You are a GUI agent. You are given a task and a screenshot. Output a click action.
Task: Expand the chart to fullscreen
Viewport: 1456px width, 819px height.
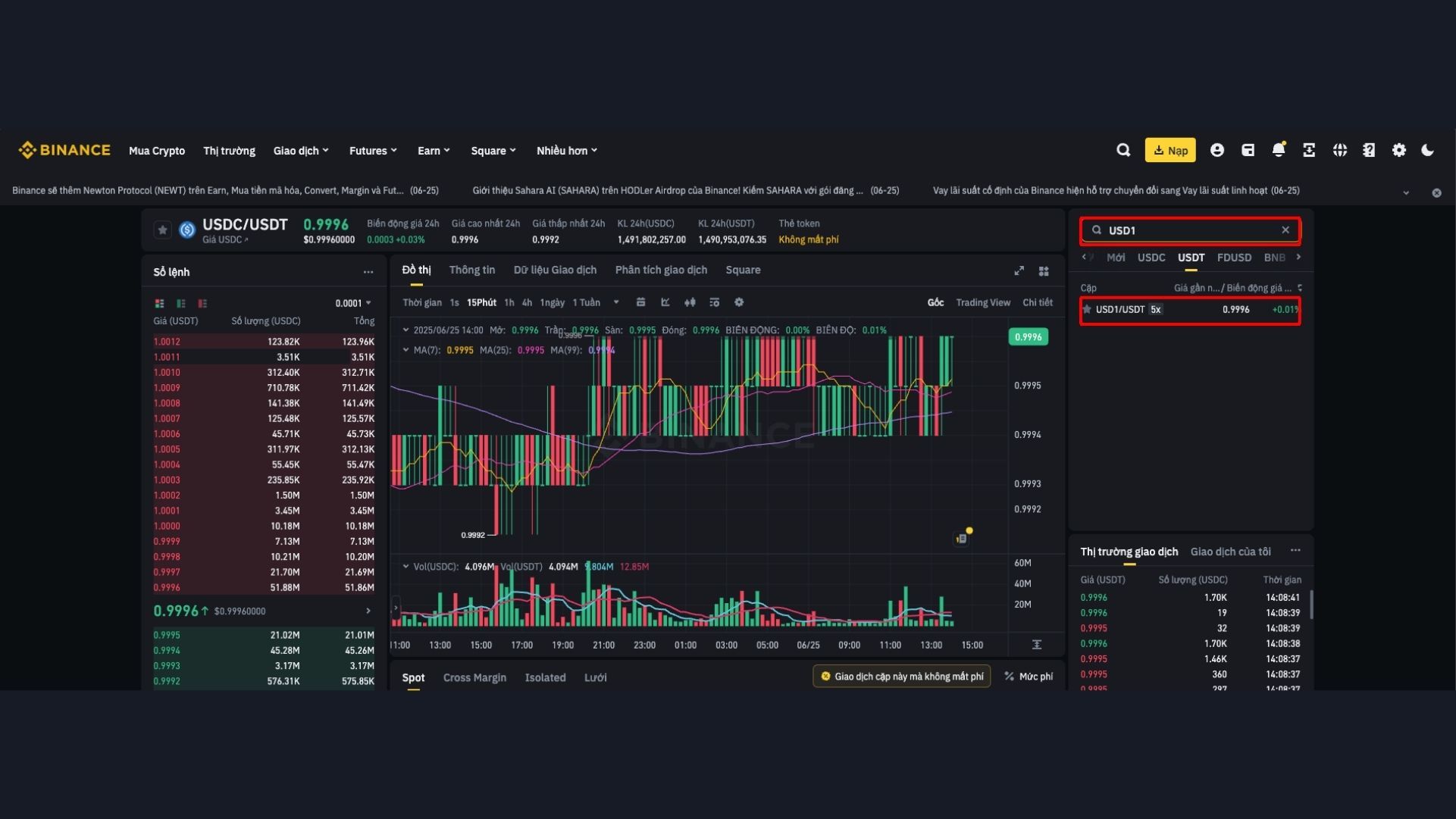pyautogui.click(x=1019, y=270)
